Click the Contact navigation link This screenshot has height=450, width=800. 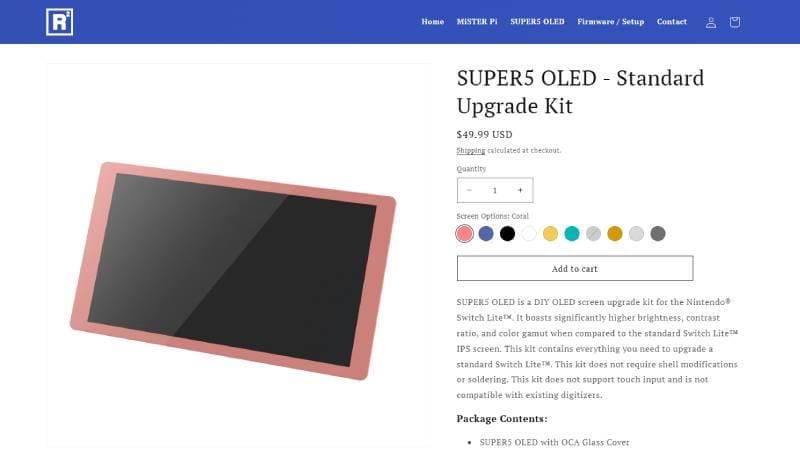click(x=672, y=22)
